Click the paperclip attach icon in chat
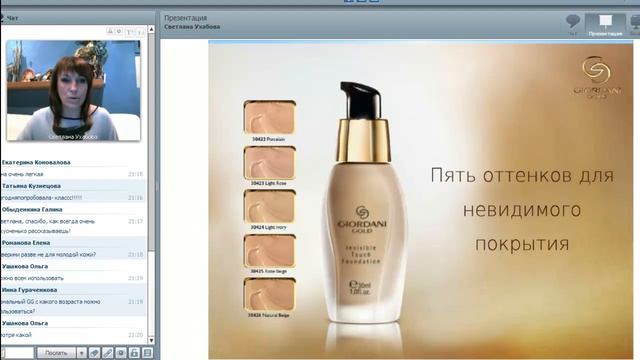Viewport: 640px width, 360px height. pyautogui.click(x=107, y=353)
